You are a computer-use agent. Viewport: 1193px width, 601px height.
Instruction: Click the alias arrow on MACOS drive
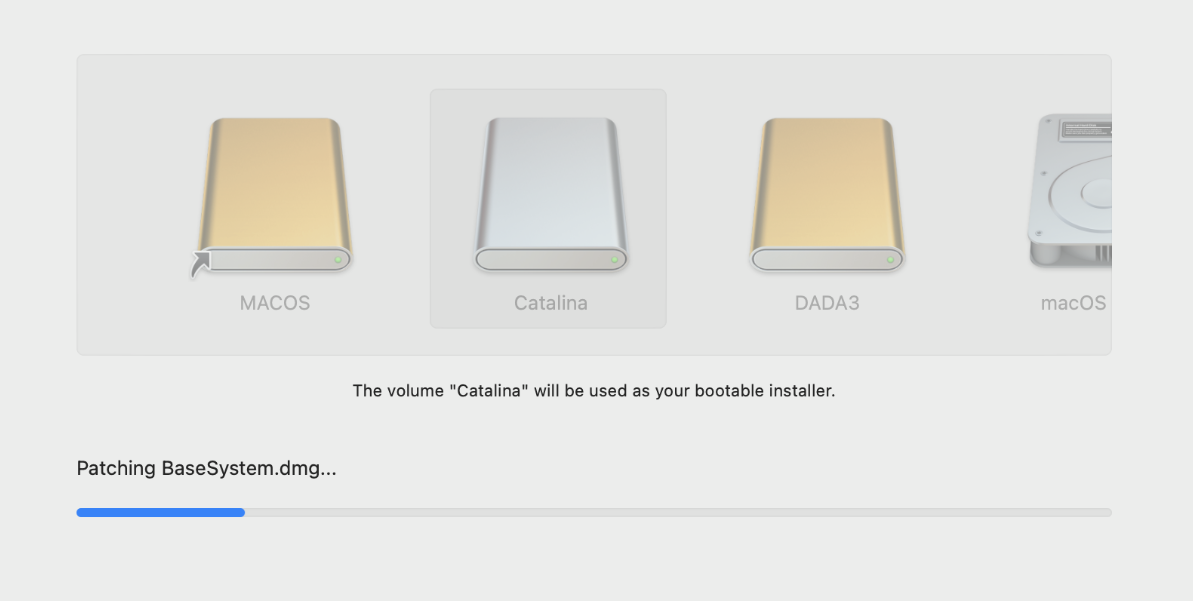click(201, 264)
